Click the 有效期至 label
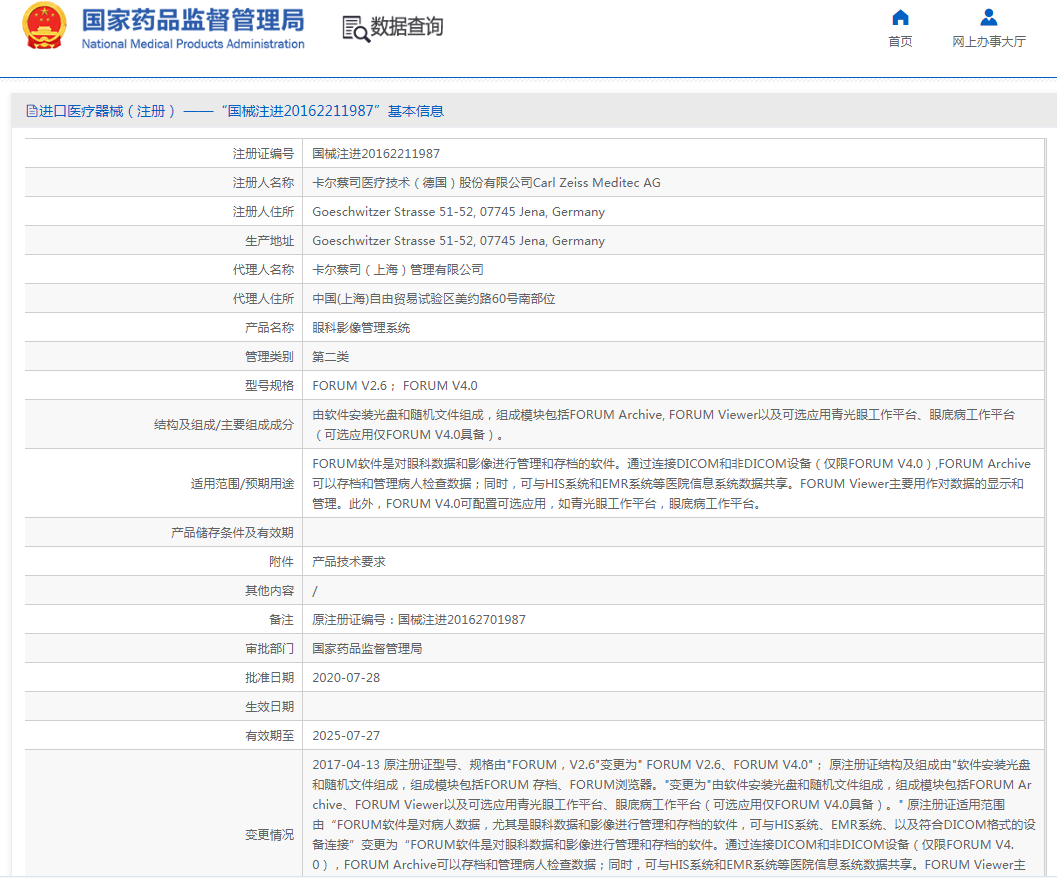Viewport: 1057px width, 878px height. tap(269, 736)
